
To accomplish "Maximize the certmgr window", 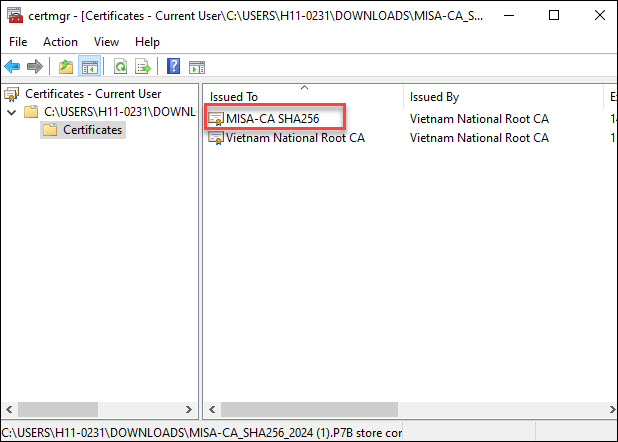I will tap(554, 15).
